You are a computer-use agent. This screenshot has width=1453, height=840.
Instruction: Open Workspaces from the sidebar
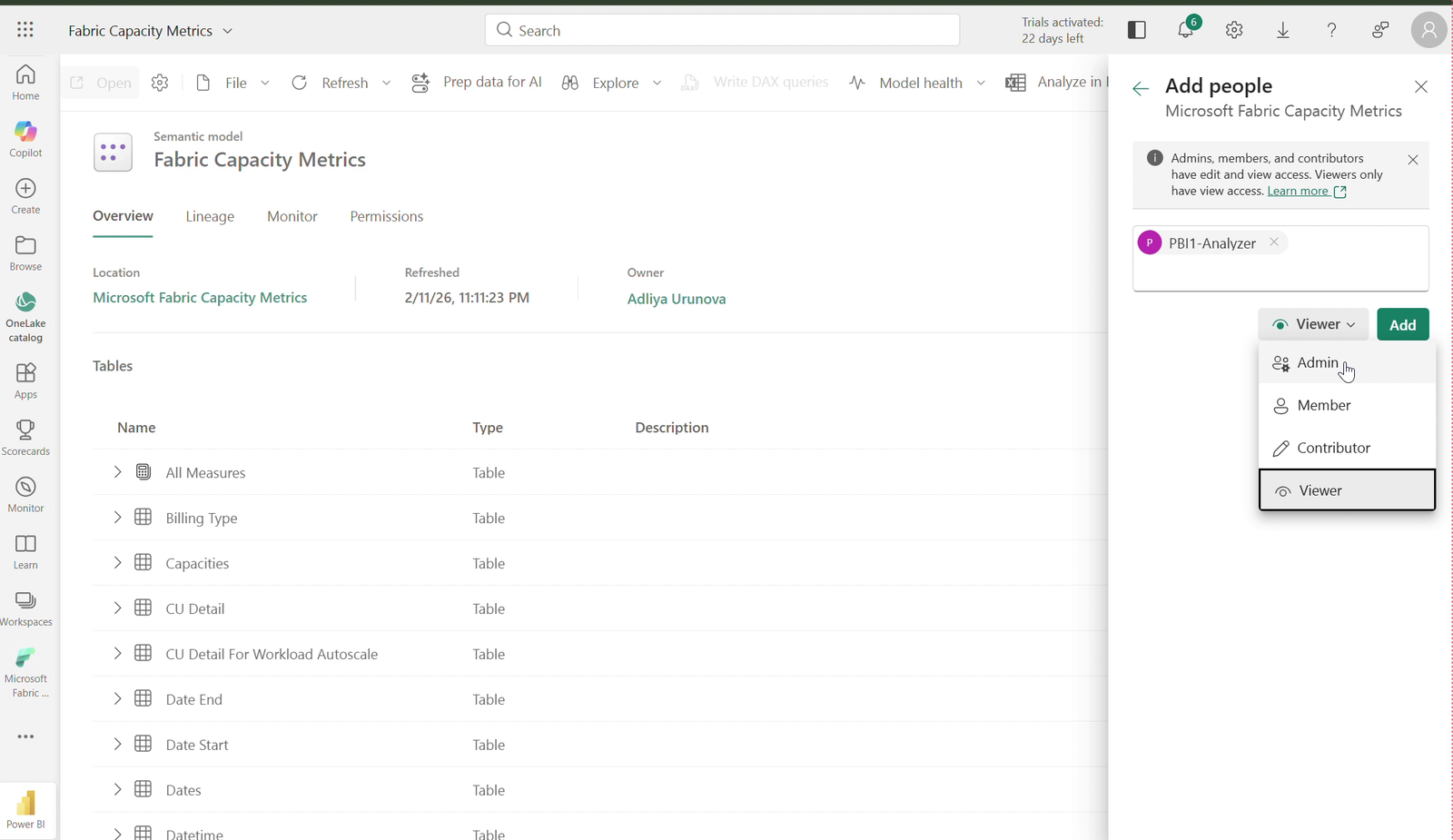pos(25,608)
